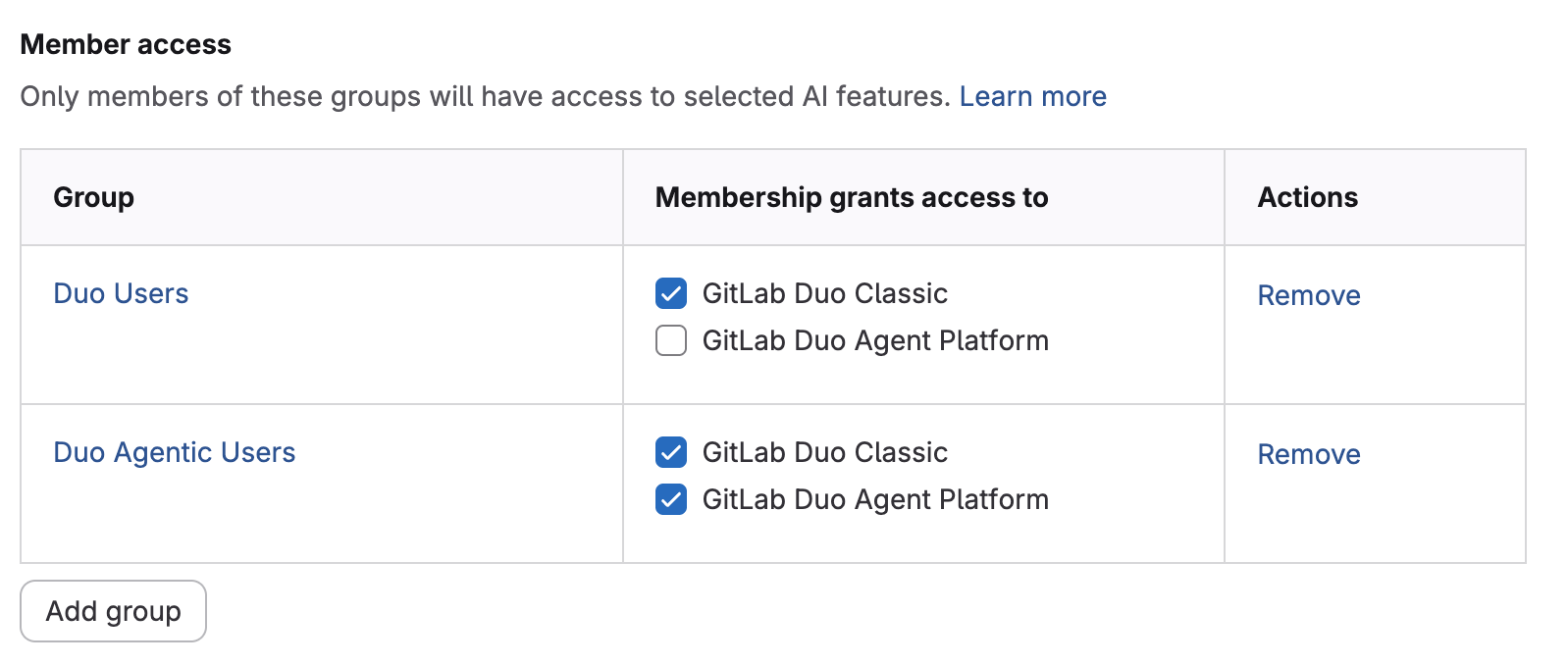This screenshot has height=665, width=1568.
Task: Click the GitLab Duo Classic label in Duo Users row
Action: [x=824, y=292]
